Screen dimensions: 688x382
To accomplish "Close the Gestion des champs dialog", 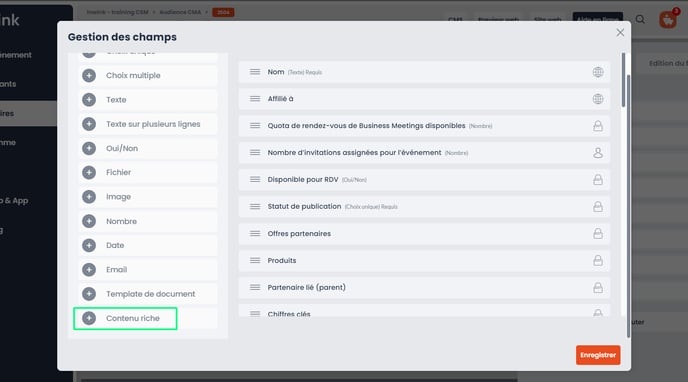I will [x=620, y=32].
